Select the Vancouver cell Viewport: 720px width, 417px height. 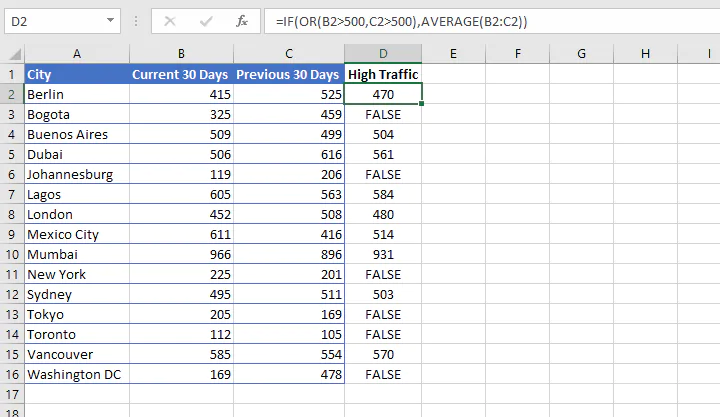(x=77, y=354)
